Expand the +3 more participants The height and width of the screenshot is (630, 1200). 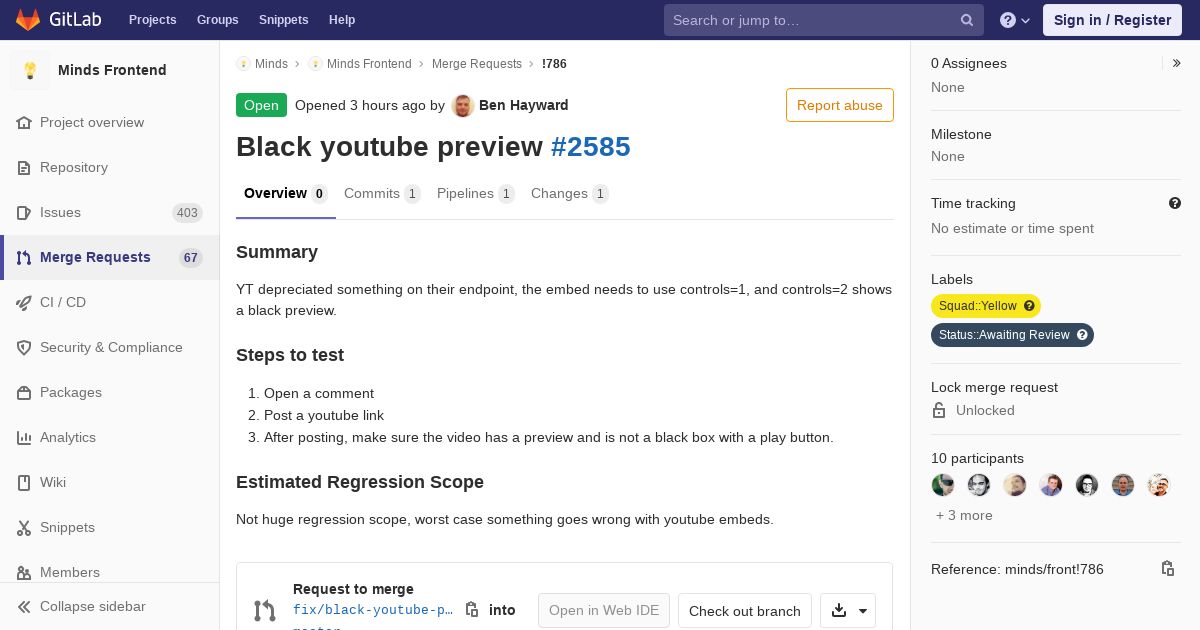tap(964, 515)
